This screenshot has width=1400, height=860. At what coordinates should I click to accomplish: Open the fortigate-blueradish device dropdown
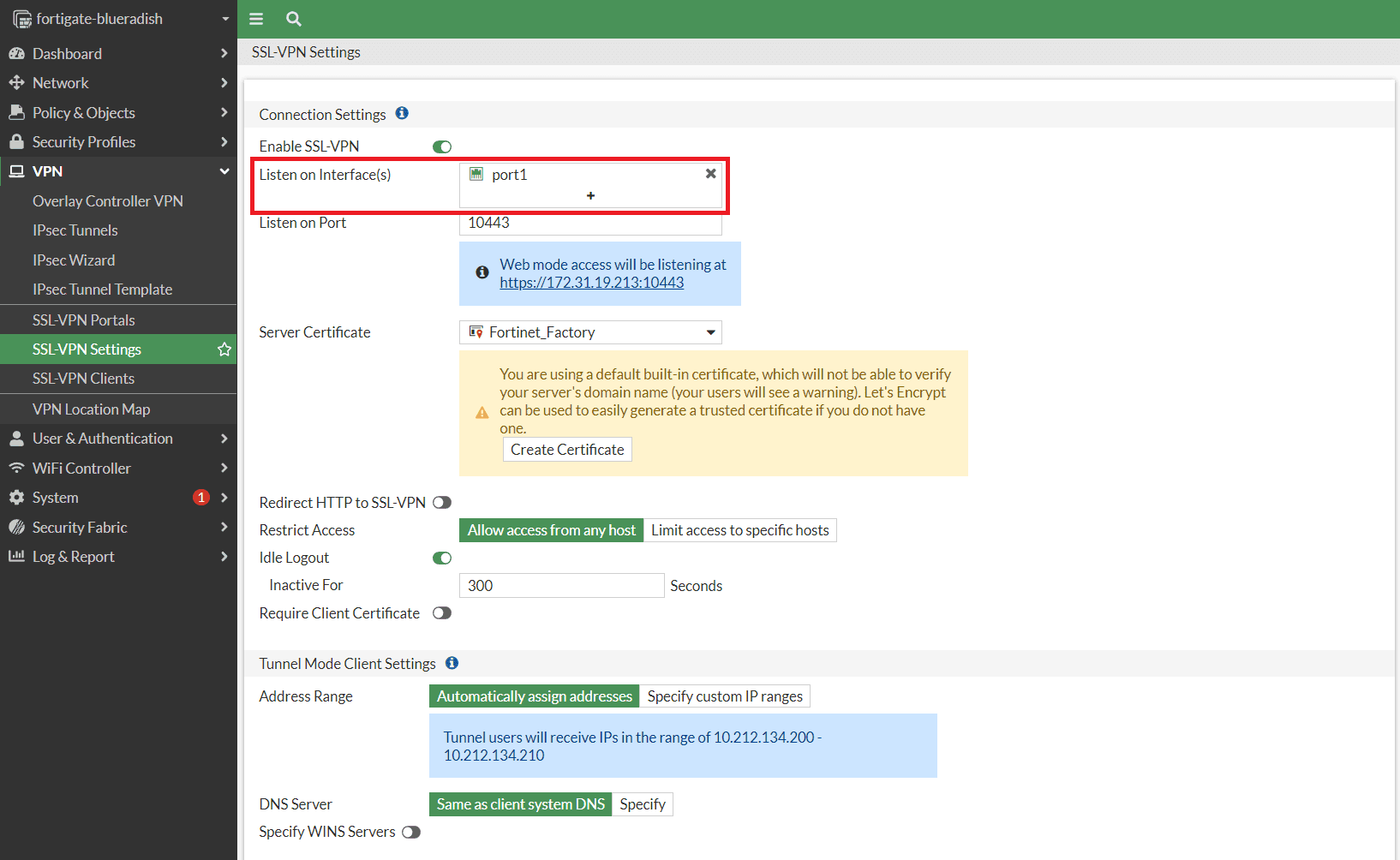pyautogui.click(x=224, y=18)
